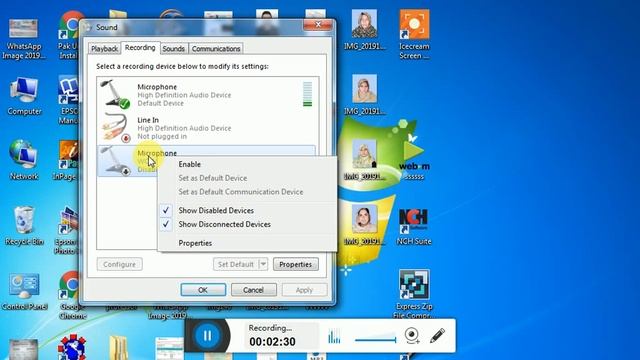Toggle Show Disabled Devices in context menu

[x=216, y=211]
